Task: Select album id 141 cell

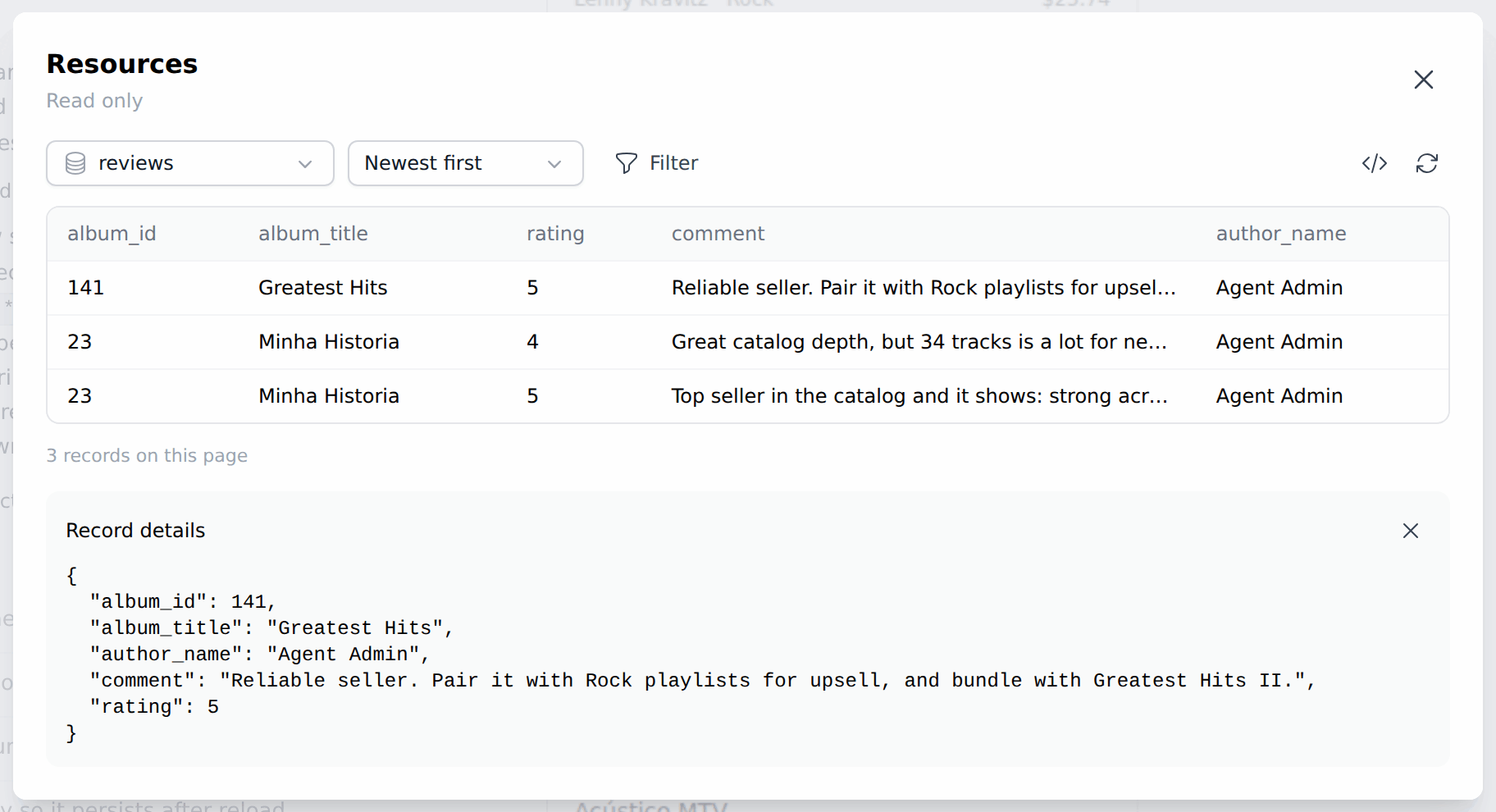Action: coord(85,288)
